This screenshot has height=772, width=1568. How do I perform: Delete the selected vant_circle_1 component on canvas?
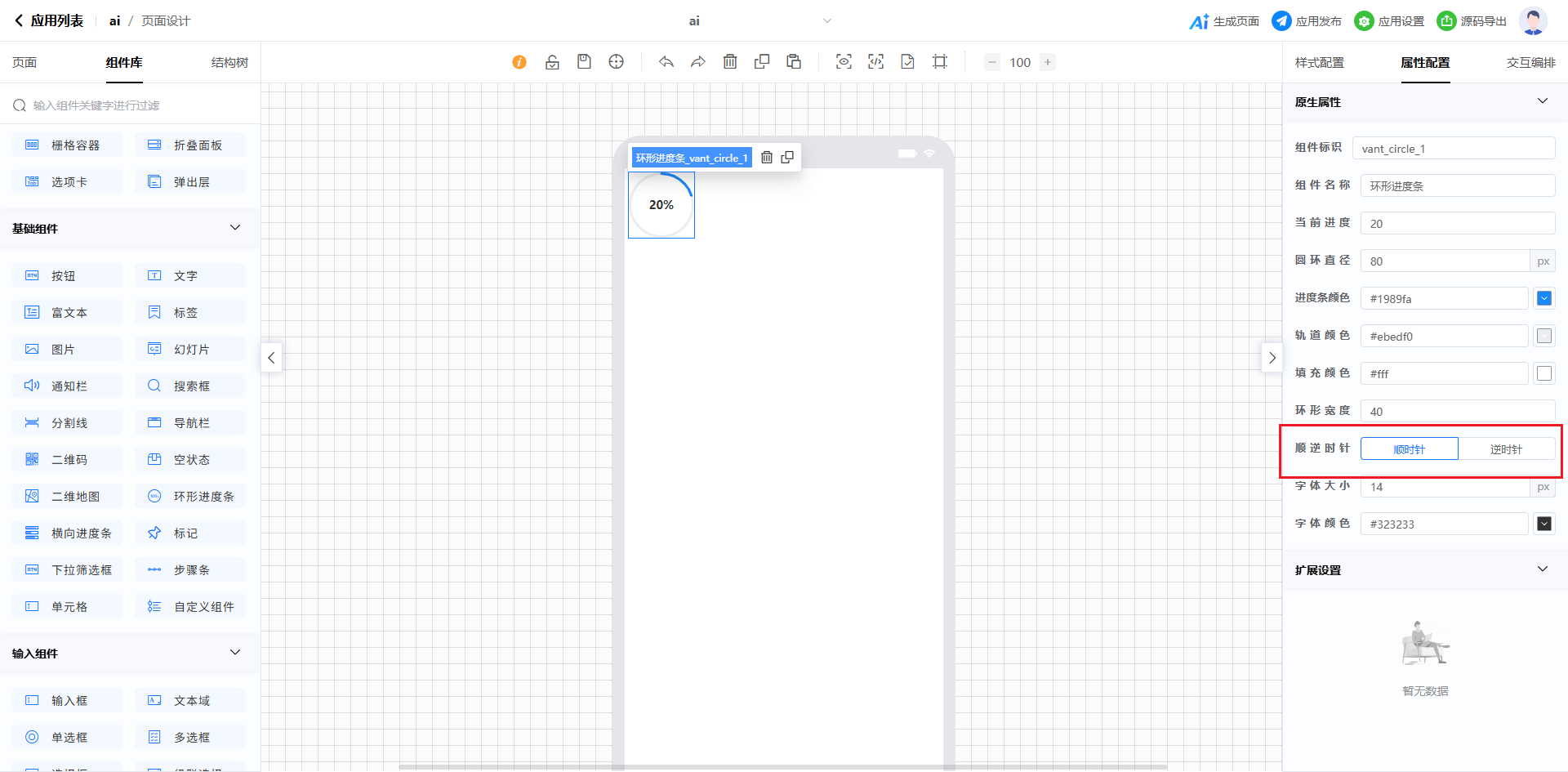pyautogui.click(x=767, y=158)
